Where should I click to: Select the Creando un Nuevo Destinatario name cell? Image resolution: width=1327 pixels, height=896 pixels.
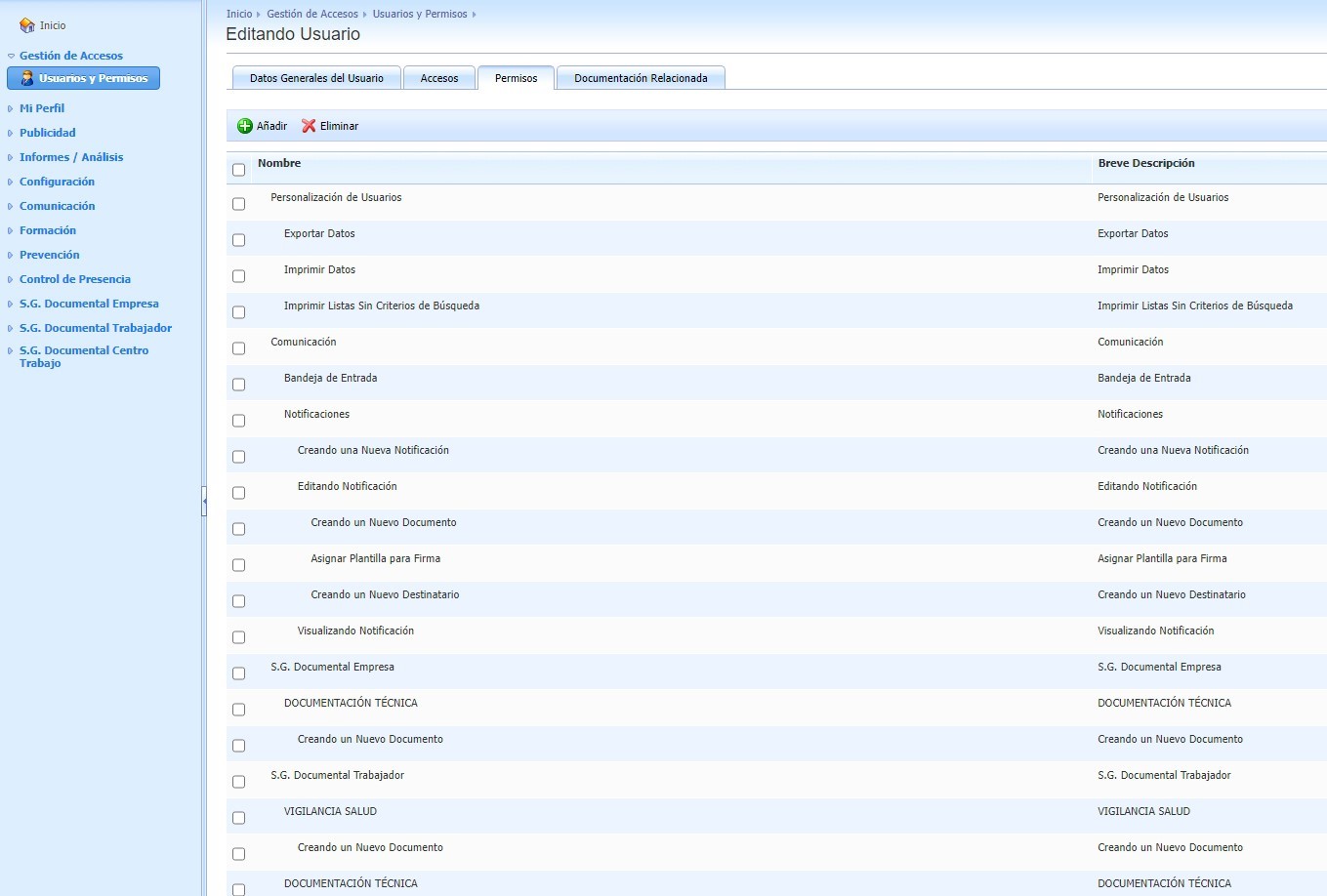tap(385, 594)
